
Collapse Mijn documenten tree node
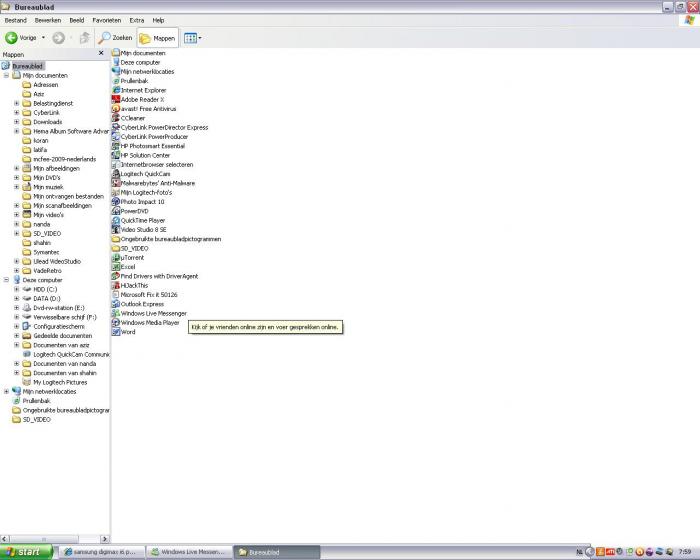tap(6, 75)
